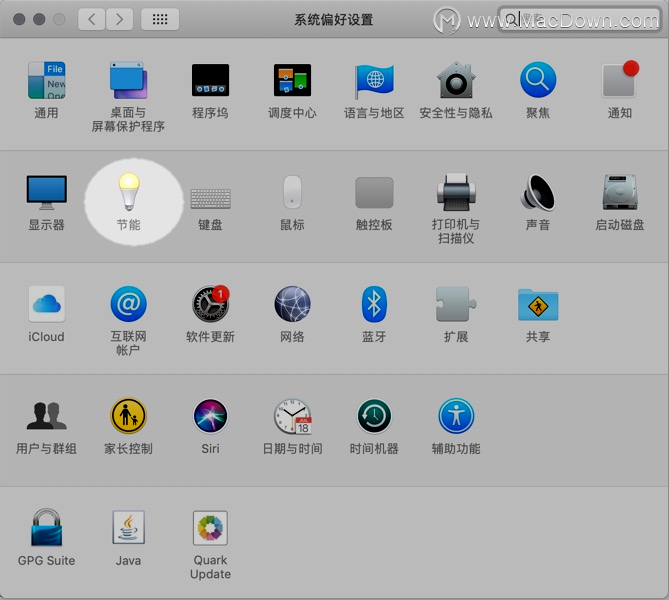Screen dimensions: 669x600
Task: Open the 节能 (Energy Saver) lightbulb icon
Action: point(129,191)
